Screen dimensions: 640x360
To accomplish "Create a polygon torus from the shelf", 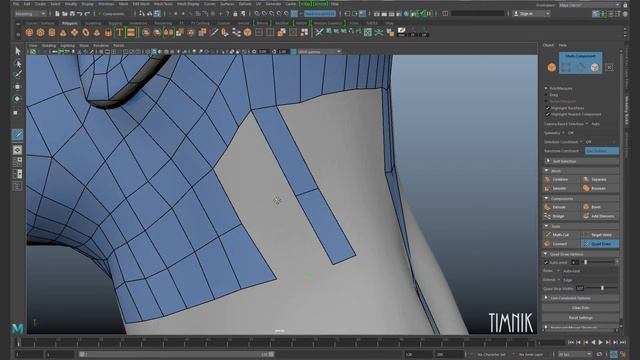I will (75, 33).
